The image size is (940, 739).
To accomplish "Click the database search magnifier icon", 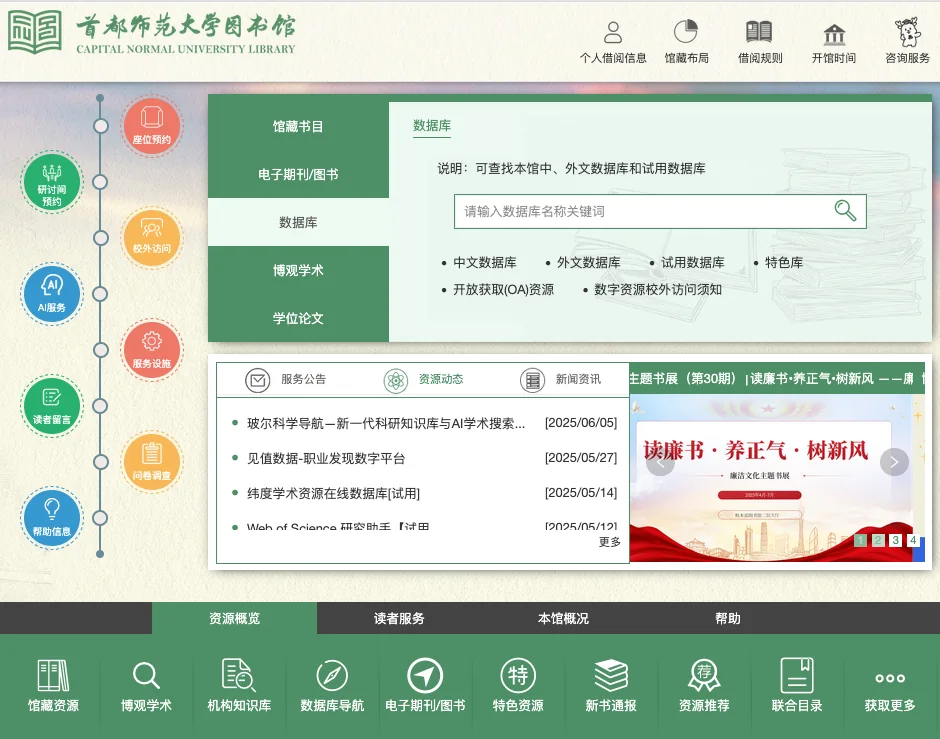I will tap(845, 210).
